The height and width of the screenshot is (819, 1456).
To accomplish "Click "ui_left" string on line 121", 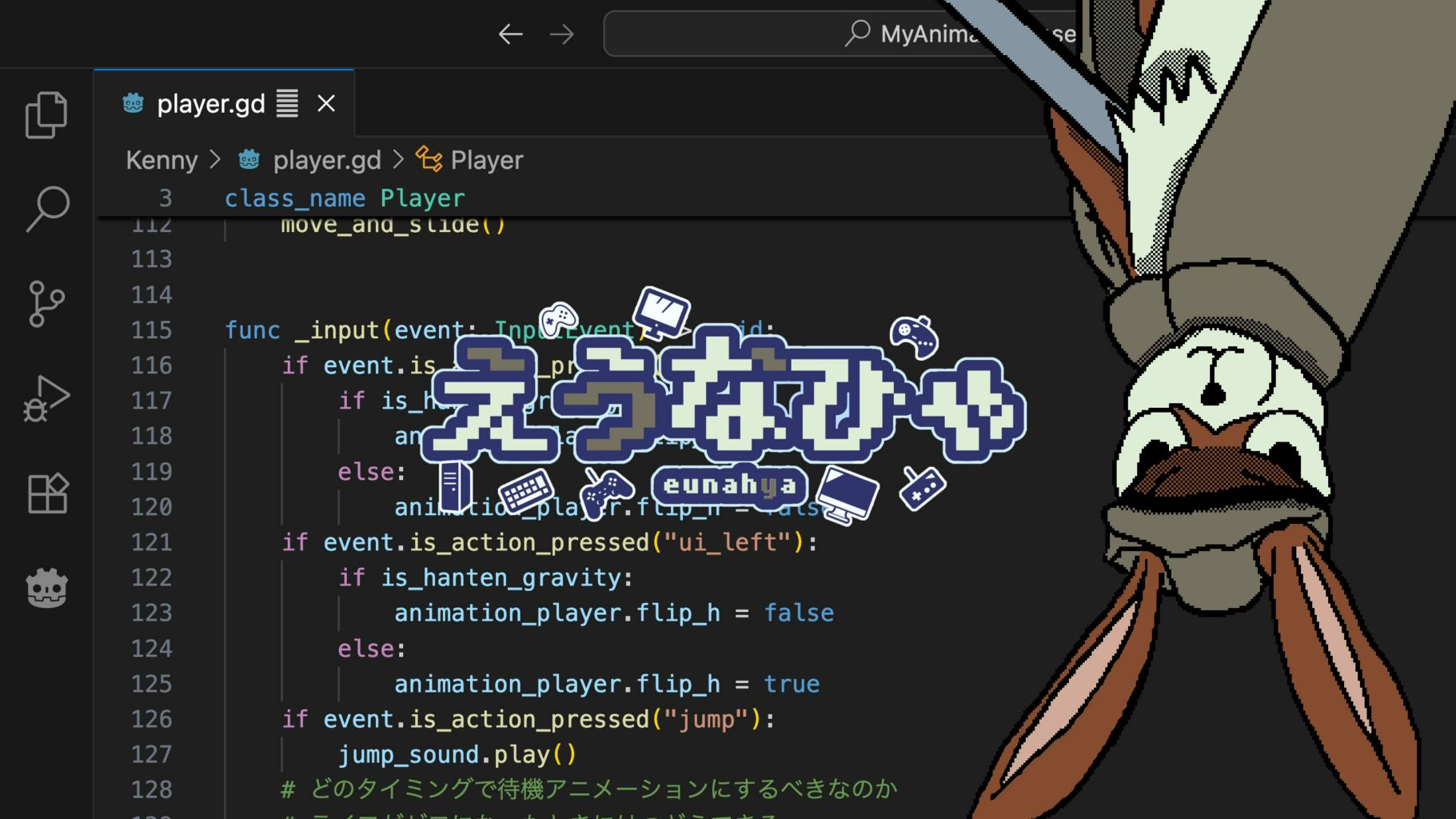I will point(728,542).
